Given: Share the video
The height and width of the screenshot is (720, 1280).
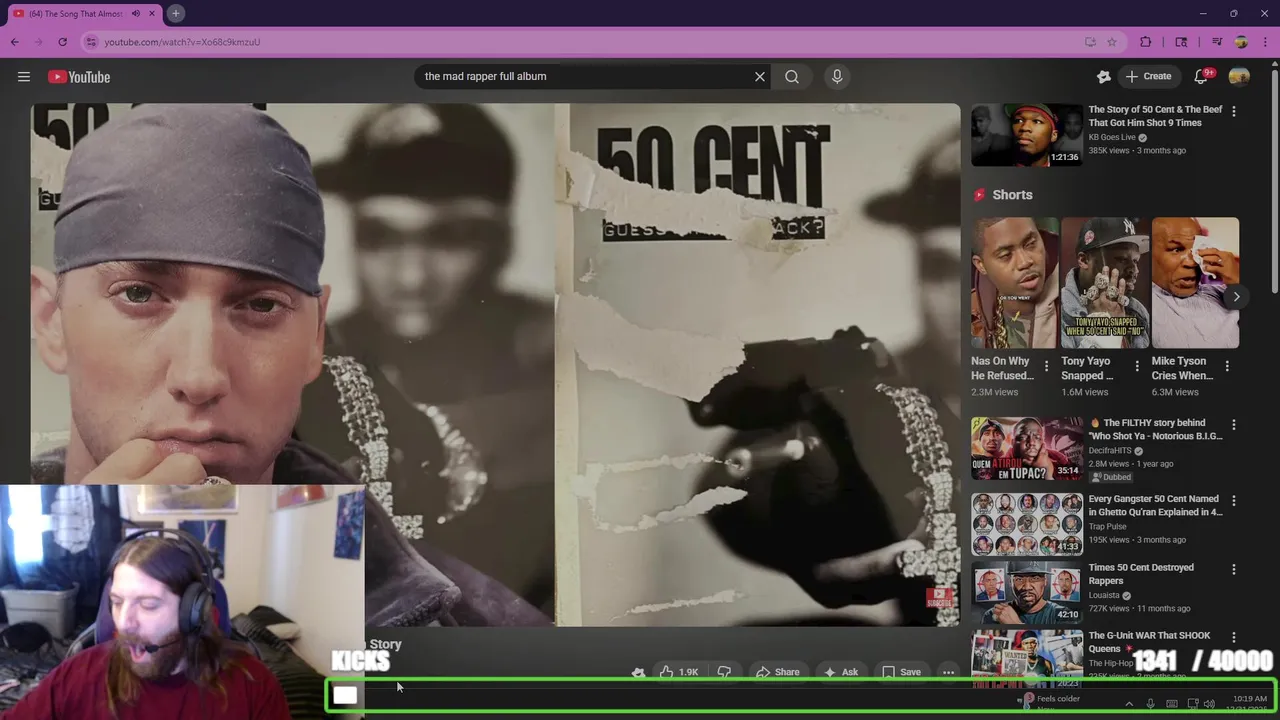Looking at the screenshot, I should [777, 672].
